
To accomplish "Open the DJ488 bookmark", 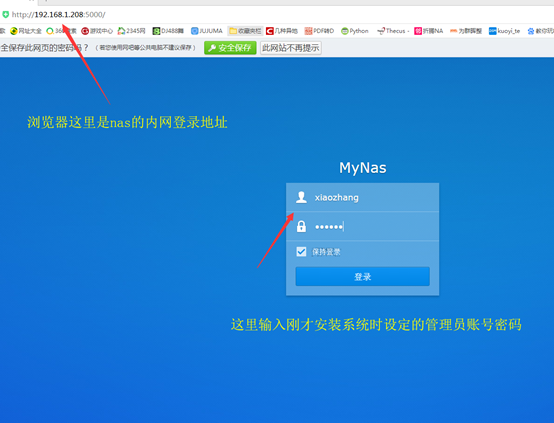I will tap(168, 31).
